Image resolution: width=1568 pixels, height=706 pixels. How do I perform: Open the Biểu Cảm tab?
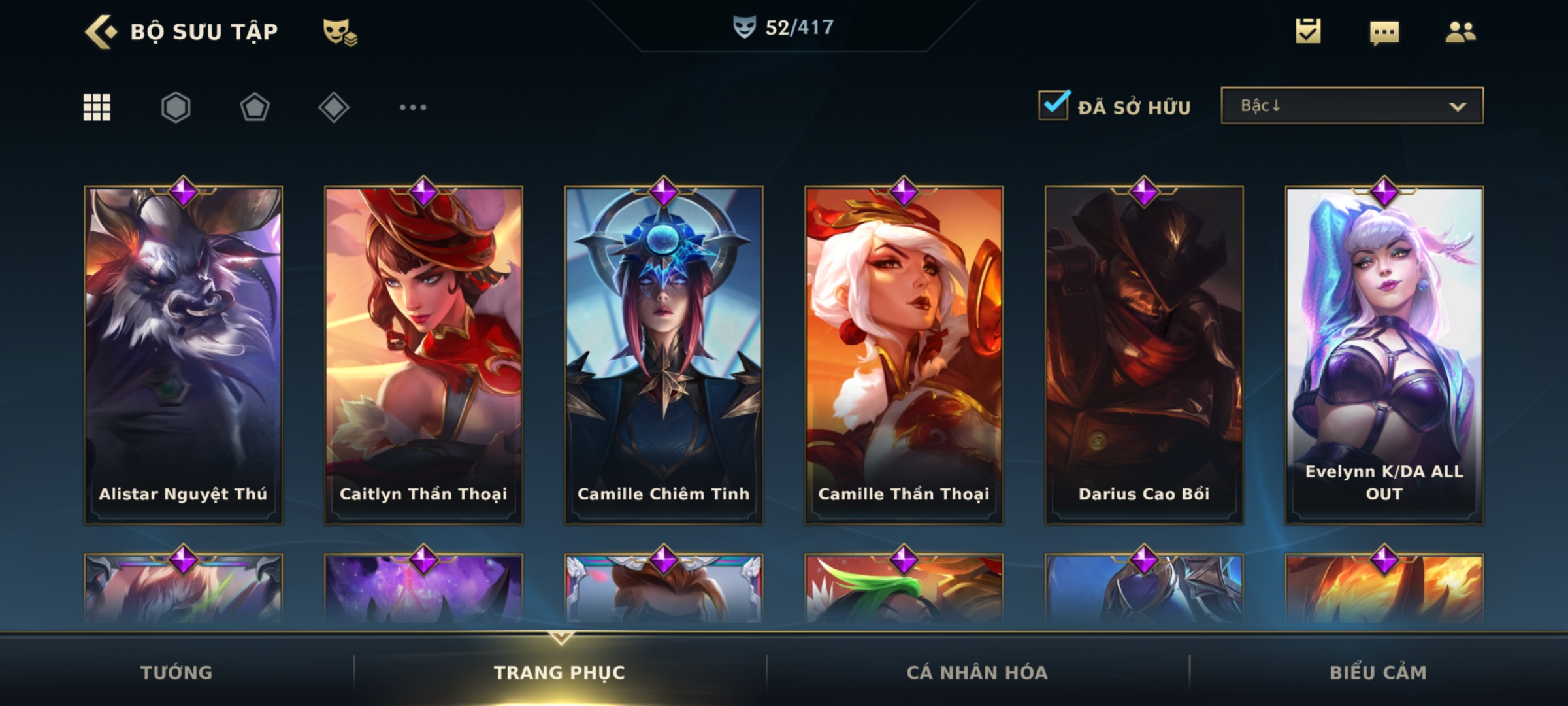point(1378,673)
